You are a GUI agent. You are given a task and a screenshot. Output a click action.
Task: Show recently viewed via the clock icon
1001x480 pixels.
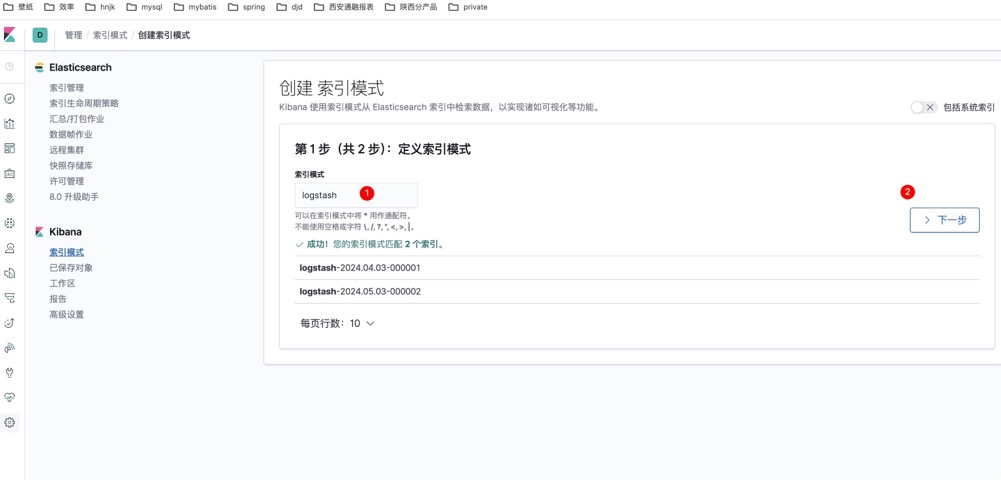[10, 67]
